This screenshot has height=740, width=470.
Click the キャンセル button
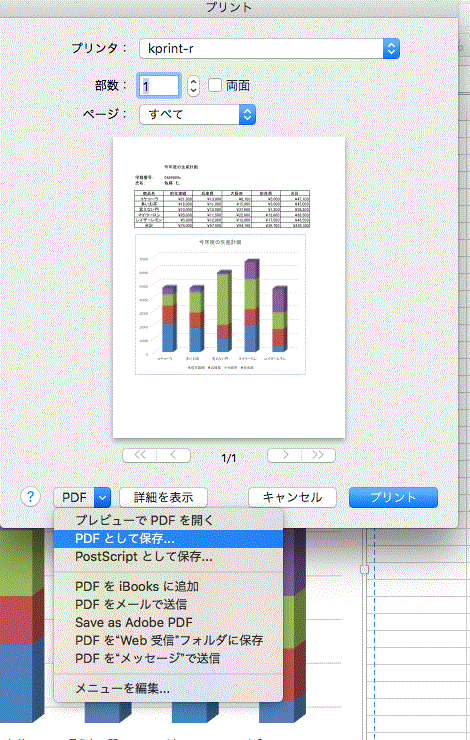(x=292, y=497)
